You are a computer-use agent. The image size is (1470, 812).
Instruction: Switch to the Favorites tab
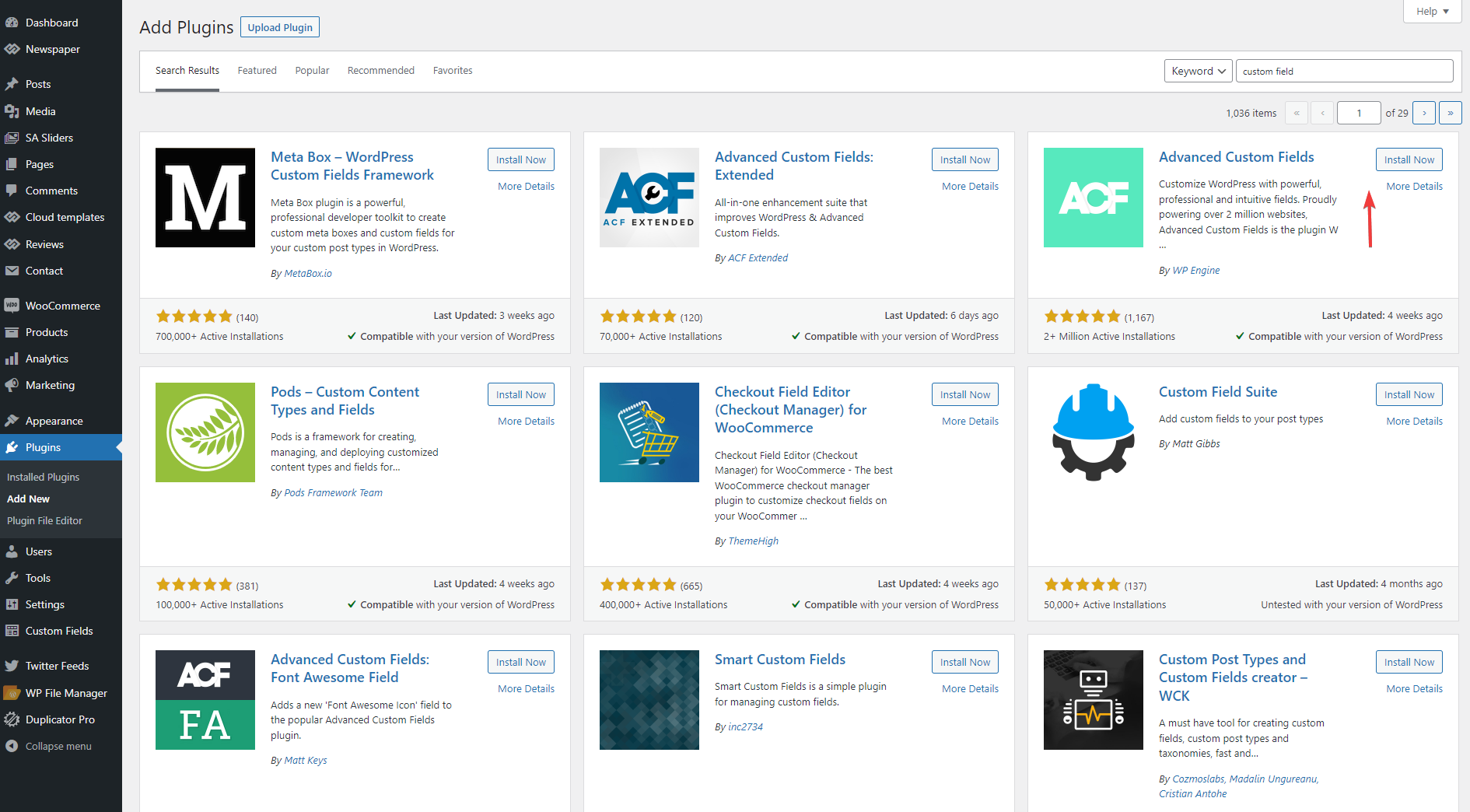point(453,70)
